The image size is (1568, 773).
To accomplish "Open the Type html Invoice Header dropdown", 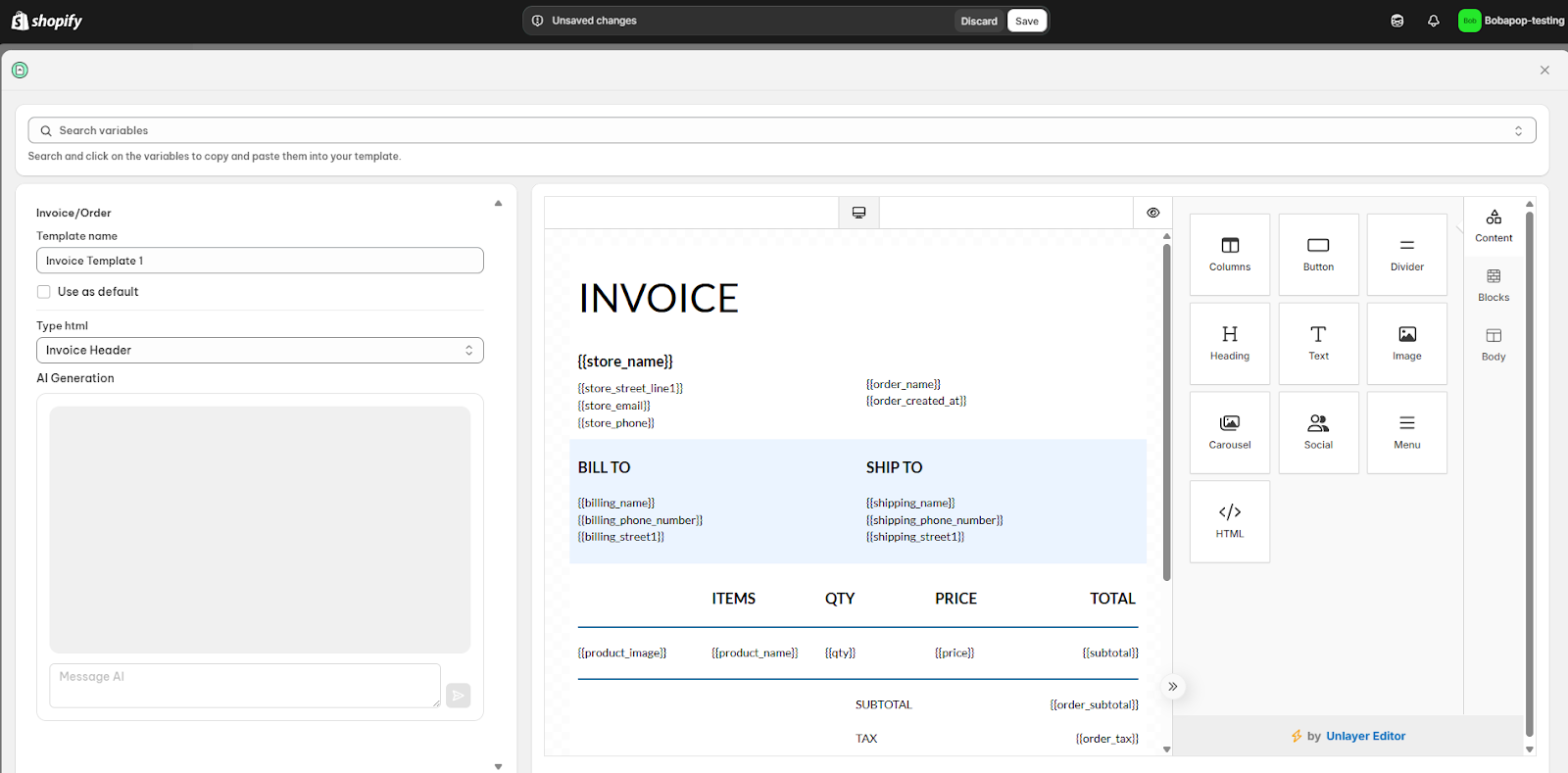I will click(x=260, y=350).
